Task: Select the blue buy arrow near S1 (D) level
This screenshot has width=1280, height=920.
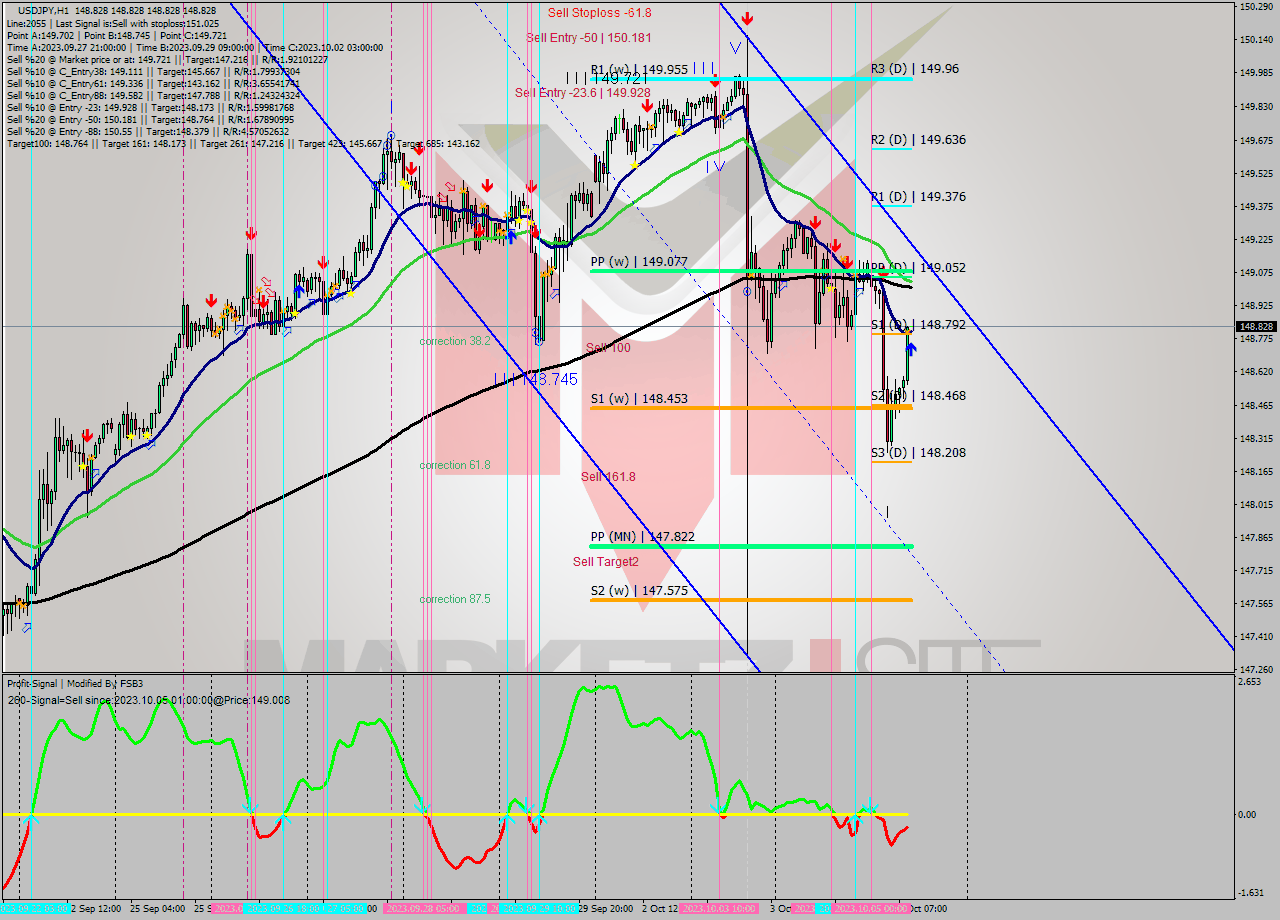Action: [911, 346]
